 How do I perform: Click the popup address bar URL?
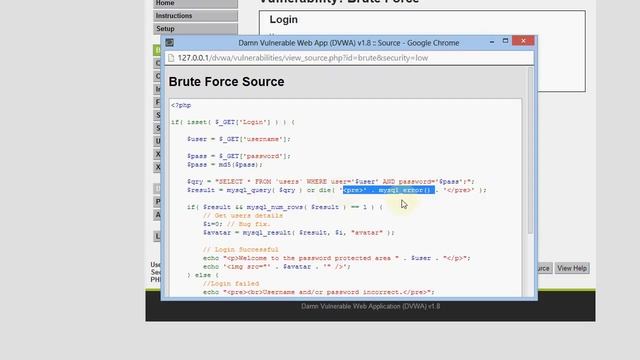click(303, 58)
